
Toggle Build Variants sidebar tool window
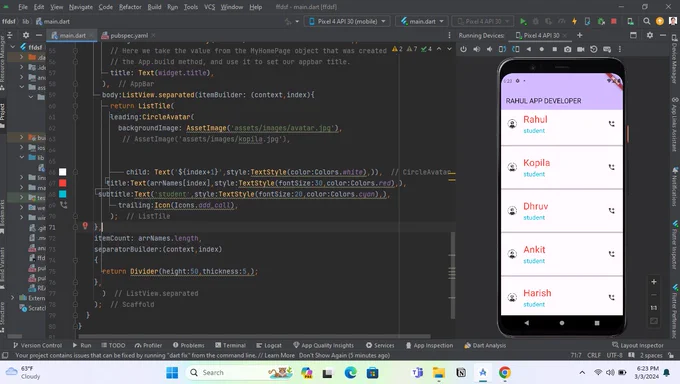[3, 268]
